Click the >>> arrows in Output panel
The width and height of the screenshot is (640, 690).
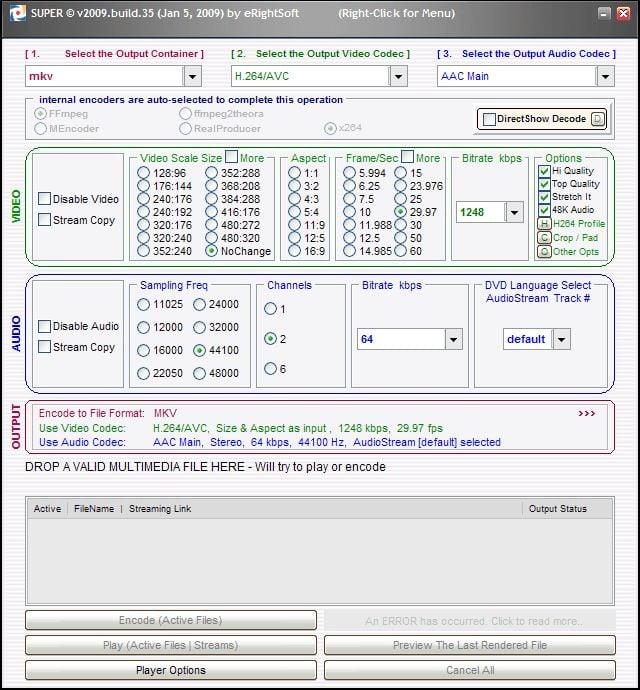(x=587, y=413)
